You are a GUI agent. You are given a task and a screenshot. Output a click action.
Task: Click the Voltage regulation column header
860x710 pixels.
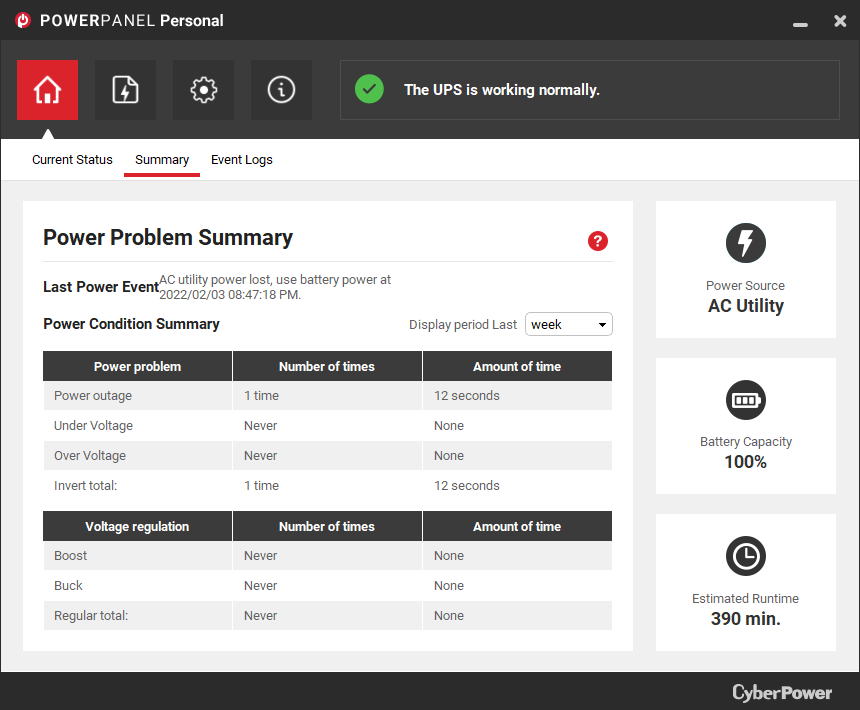[x=137, y=526]
